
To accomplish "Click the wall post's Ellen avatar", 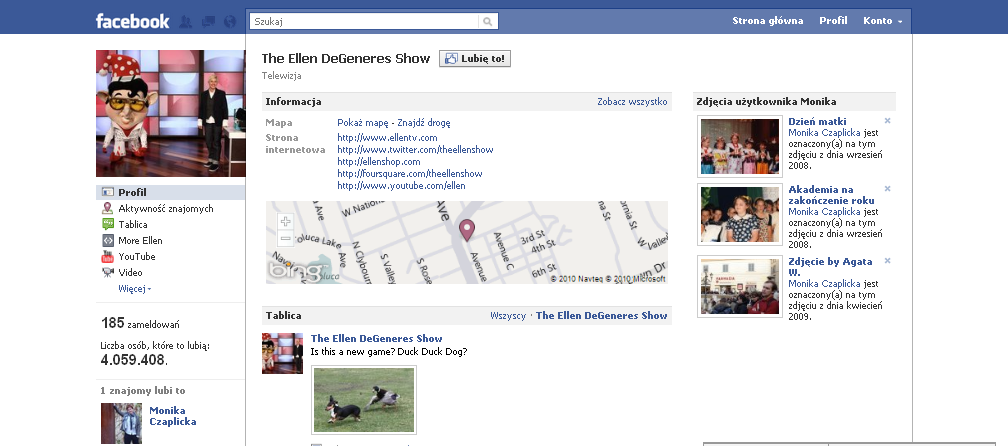I will (282, 353).
